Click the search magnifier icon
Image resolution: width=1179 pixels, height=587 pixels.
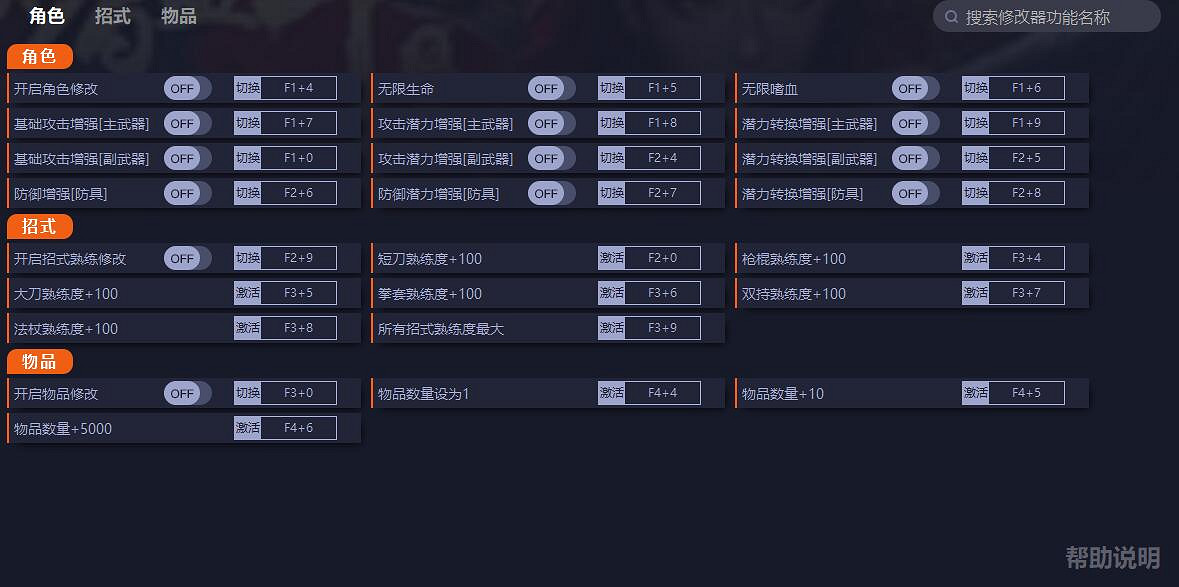click(x=952, y=17)
